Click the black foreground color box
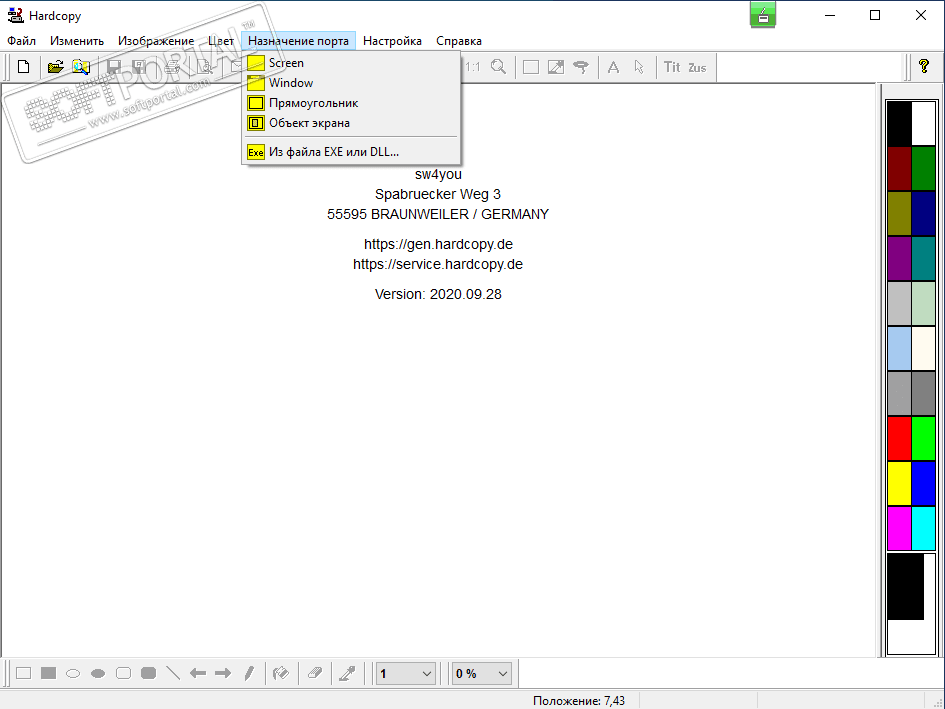This screenshot has height=709, width=945. pyautogui.click(x=905, y=587)
